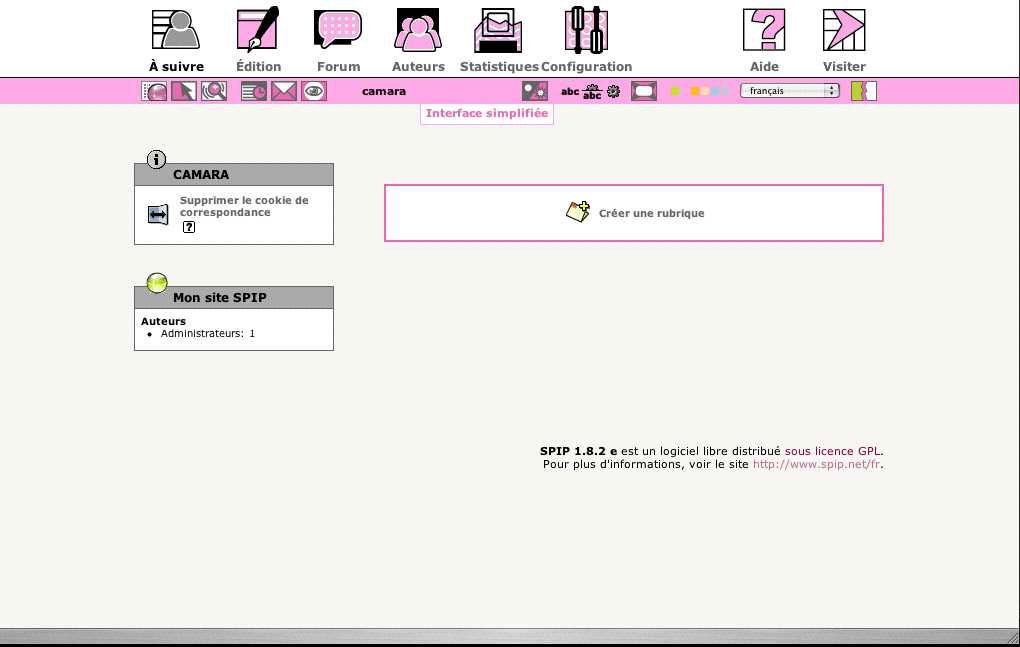Choose the orange interface color swatch
This screenshot has width=1020, height=647.
click(695, 91)
